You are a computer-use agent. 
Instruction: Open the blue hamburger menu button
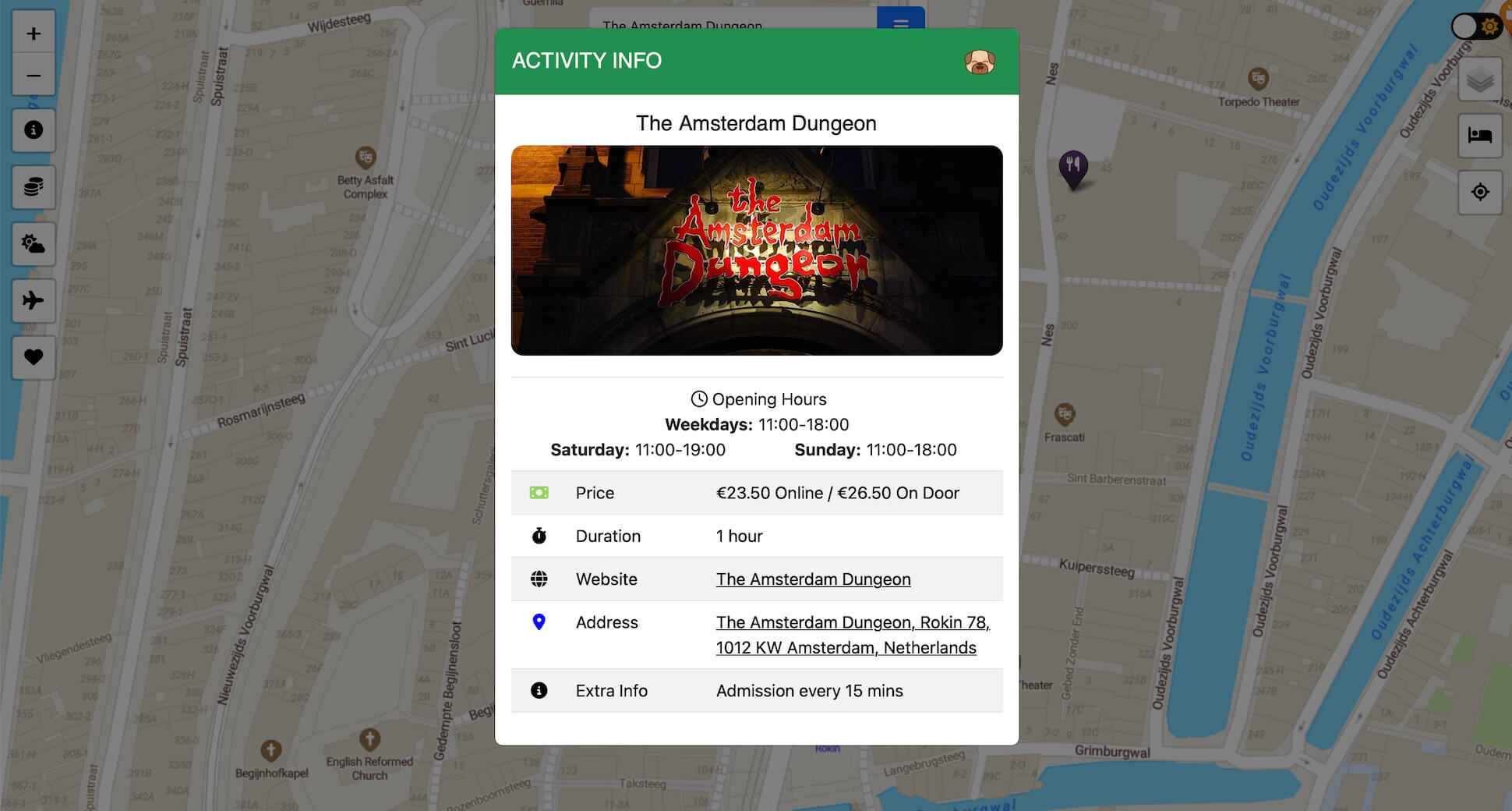[900, 19]
